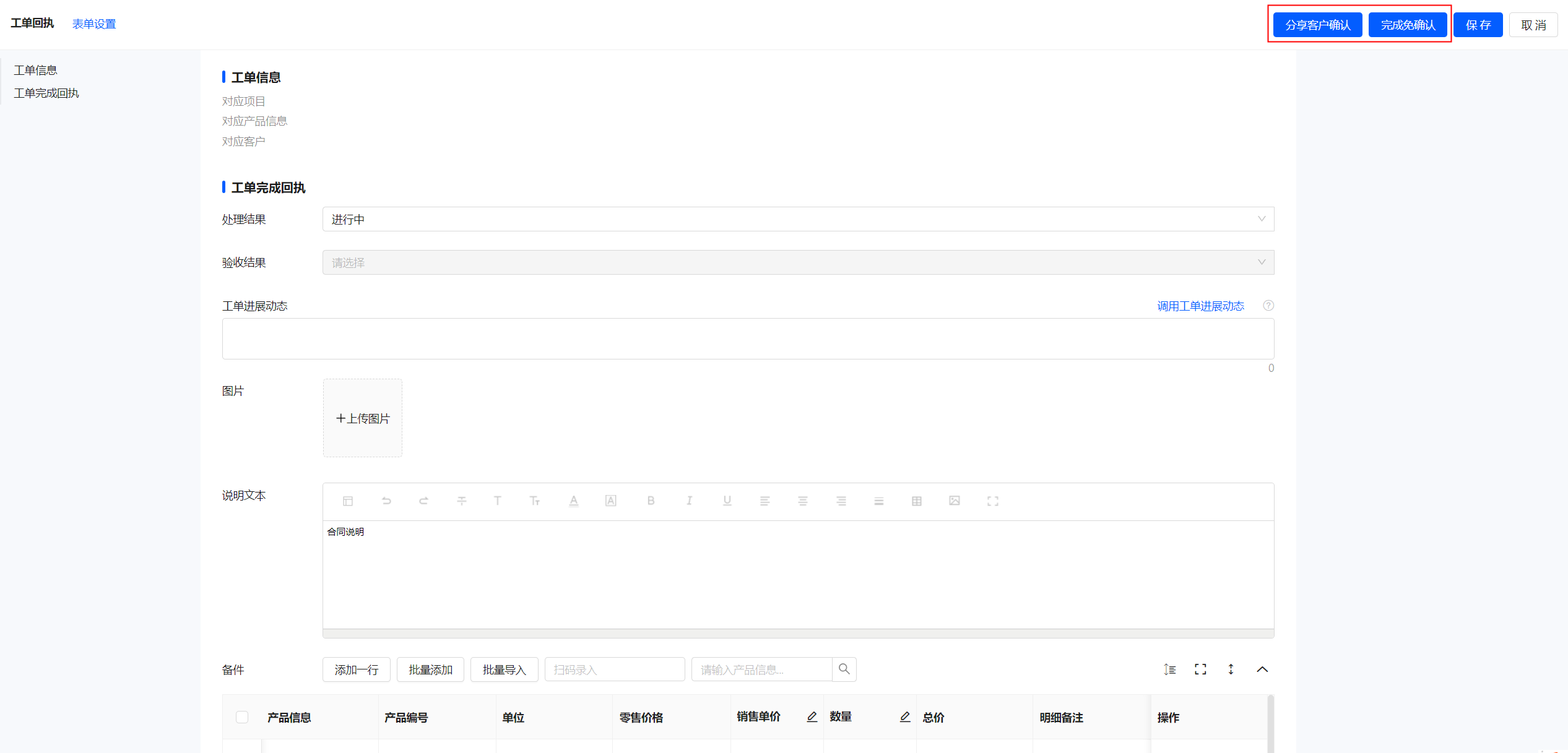This screenshot has height=753, width=1568.
Task: Click the table's vertical scrollbar
Action: click(x=1271, y=724)
